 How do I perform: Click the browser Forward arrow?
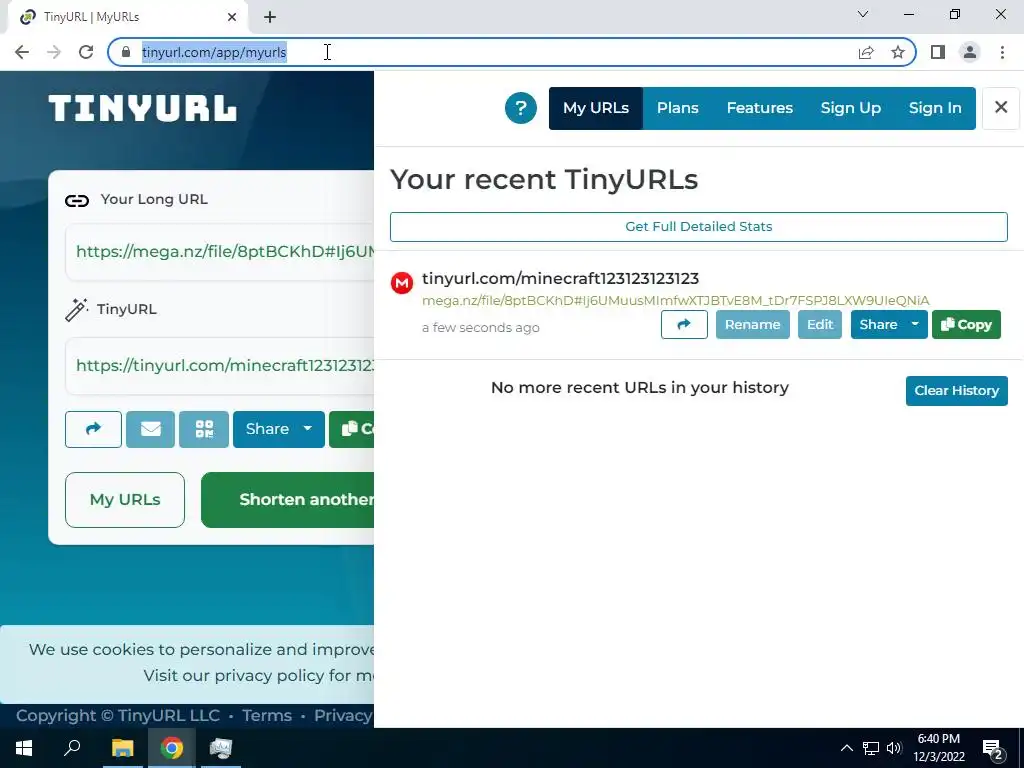54,52
